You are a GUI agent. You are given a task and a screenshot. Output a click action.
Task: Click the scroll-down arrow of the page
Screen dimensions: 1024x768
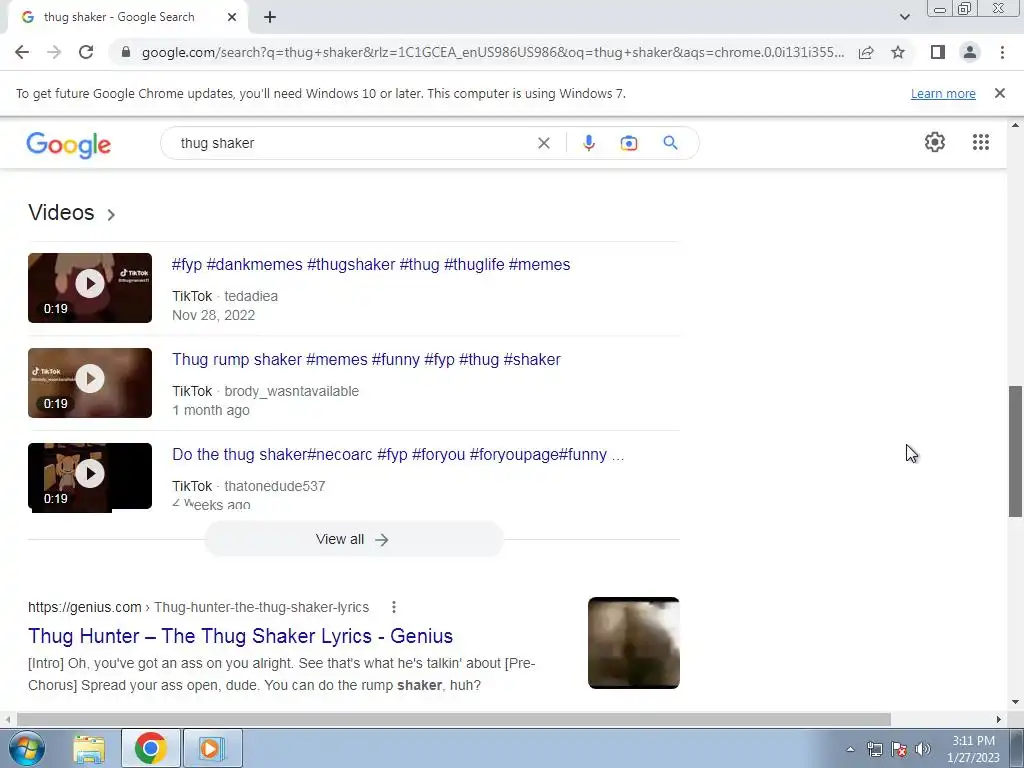click(1016, 703)
